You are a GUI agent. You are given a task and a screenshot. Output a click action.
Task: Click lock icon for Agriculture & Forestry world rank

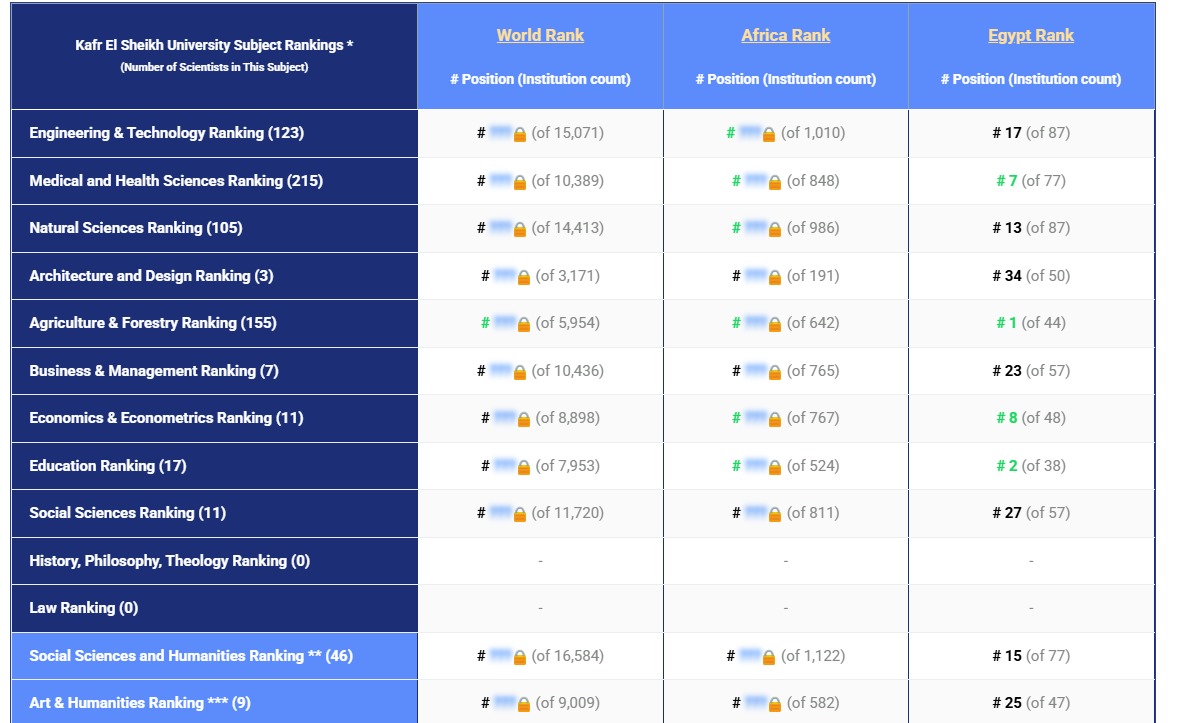point(523,324)
